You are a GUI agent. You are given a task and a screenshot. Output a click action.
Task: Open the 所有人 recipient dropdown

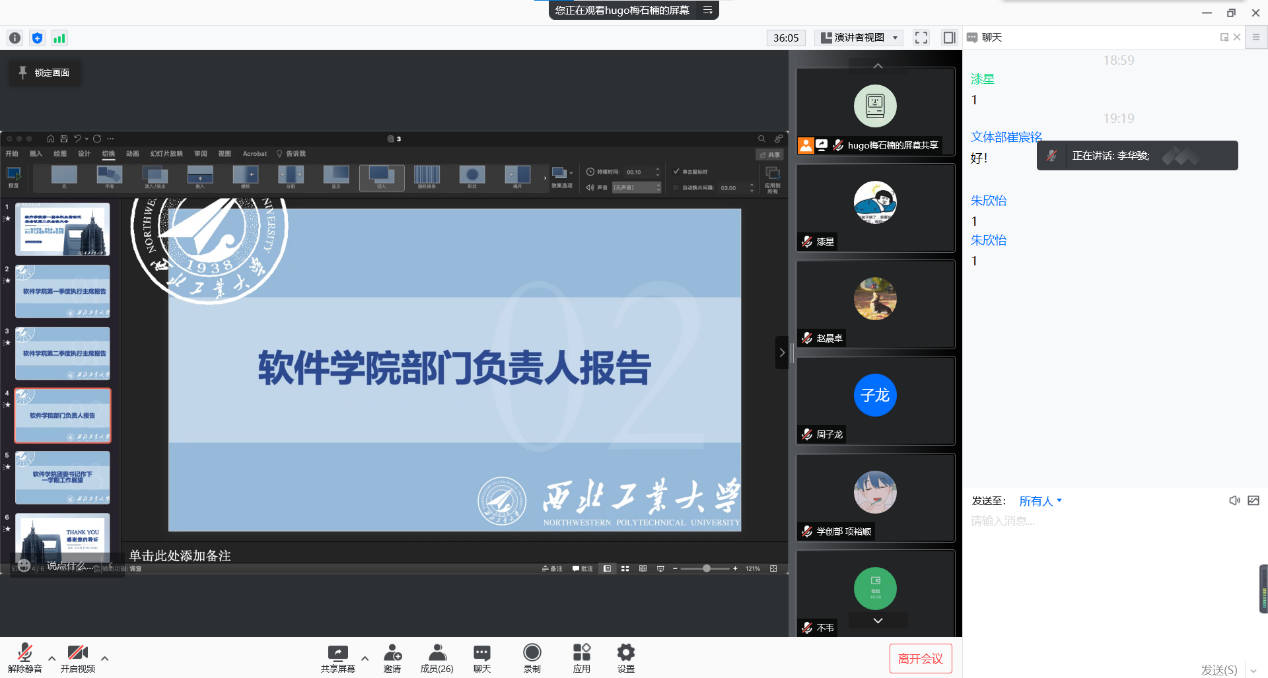click(x=1040, y=501)
